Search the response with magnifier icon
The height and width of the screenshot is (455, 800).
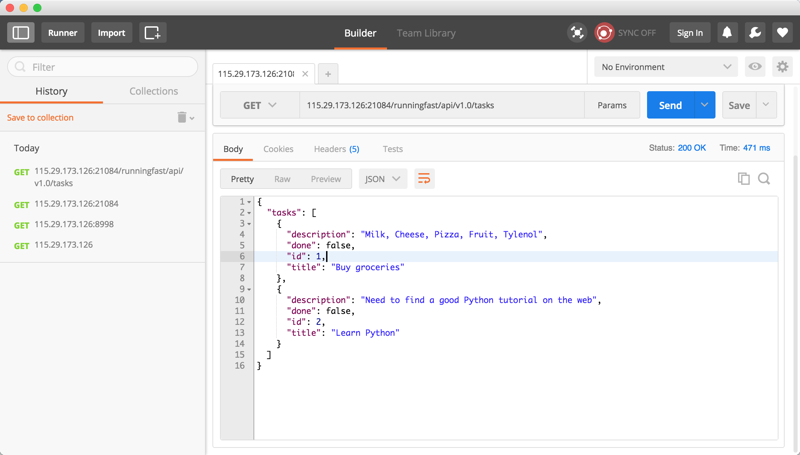coord(764,179)
